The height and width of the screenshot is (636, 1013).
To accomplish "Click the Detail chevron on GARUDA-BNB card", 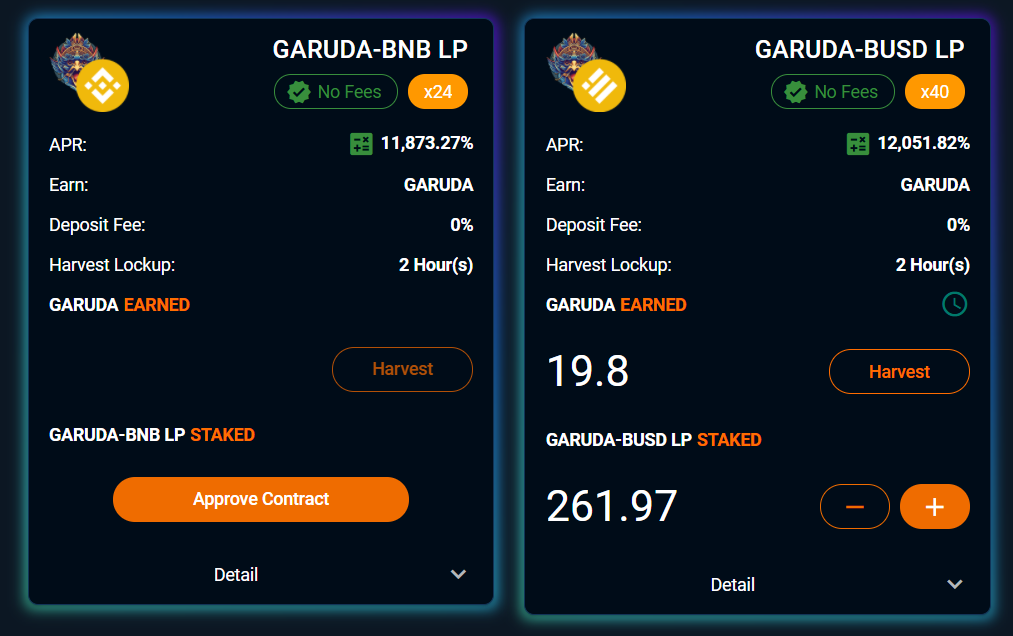I will 458,575.
